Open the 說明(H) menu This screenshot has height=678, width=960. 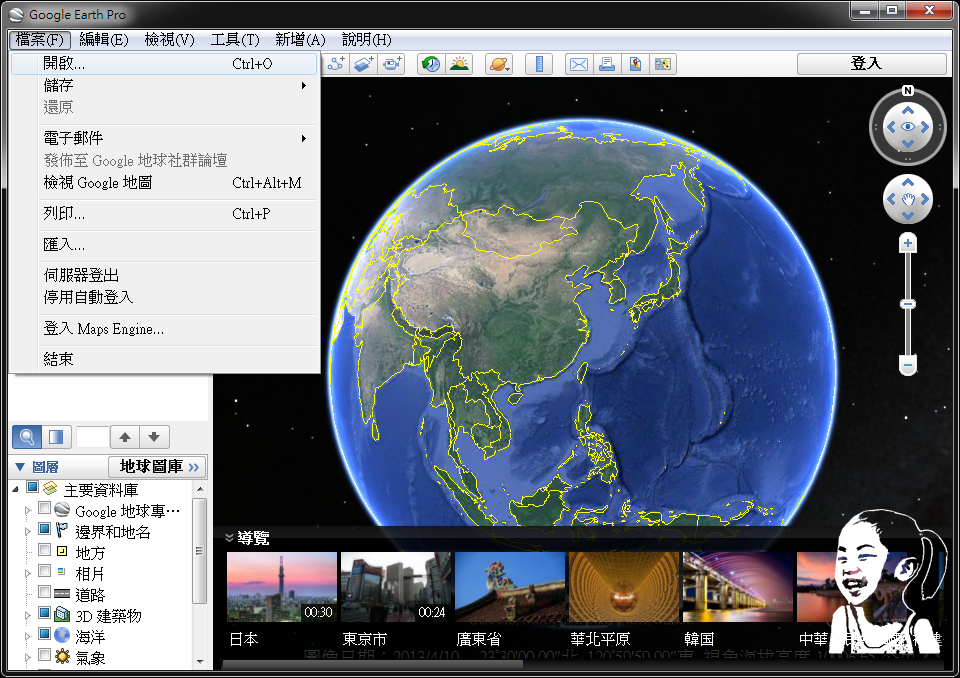[366, 40]
